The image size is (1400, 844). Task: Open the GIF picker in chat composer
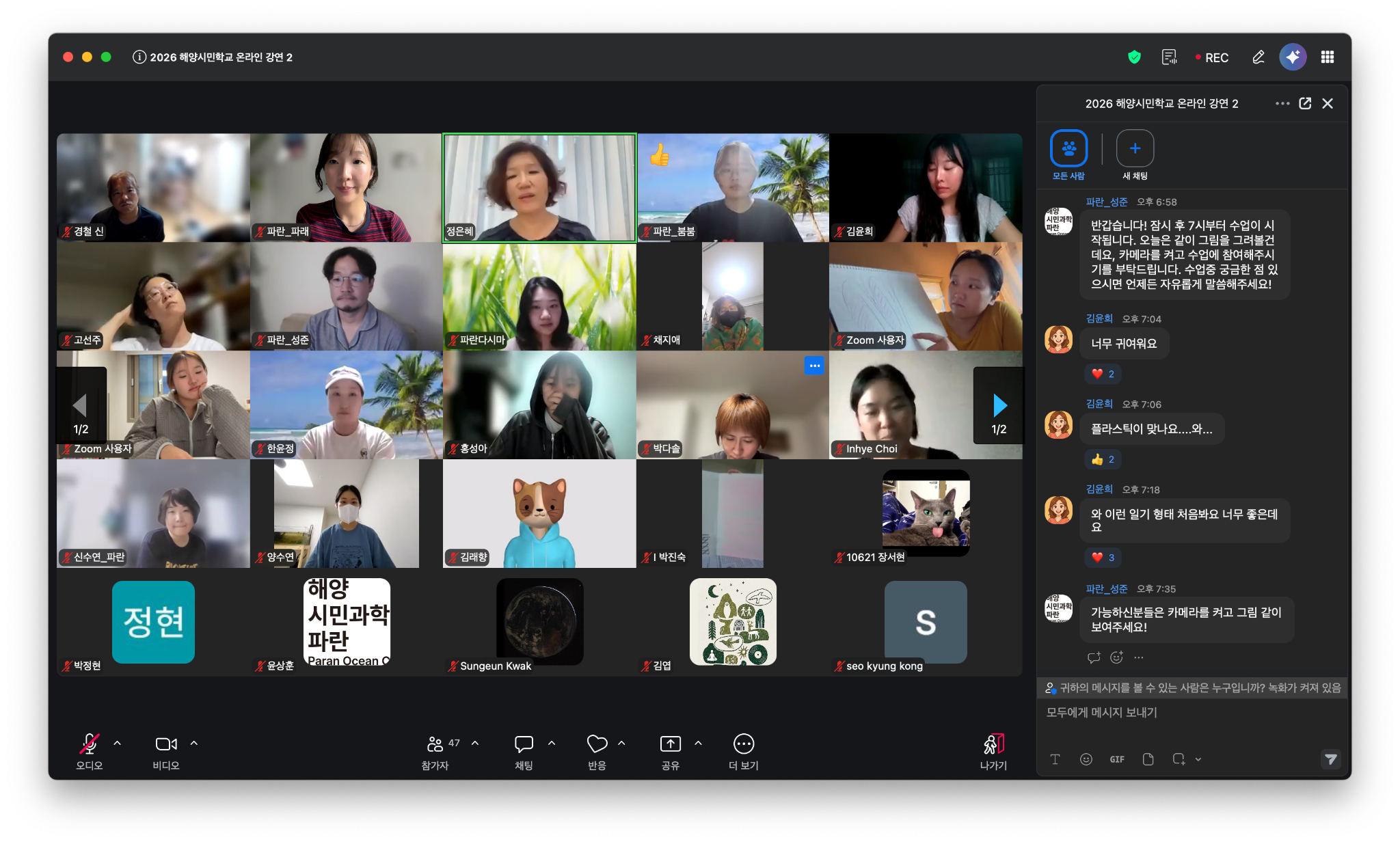[x=1117, y=759]
